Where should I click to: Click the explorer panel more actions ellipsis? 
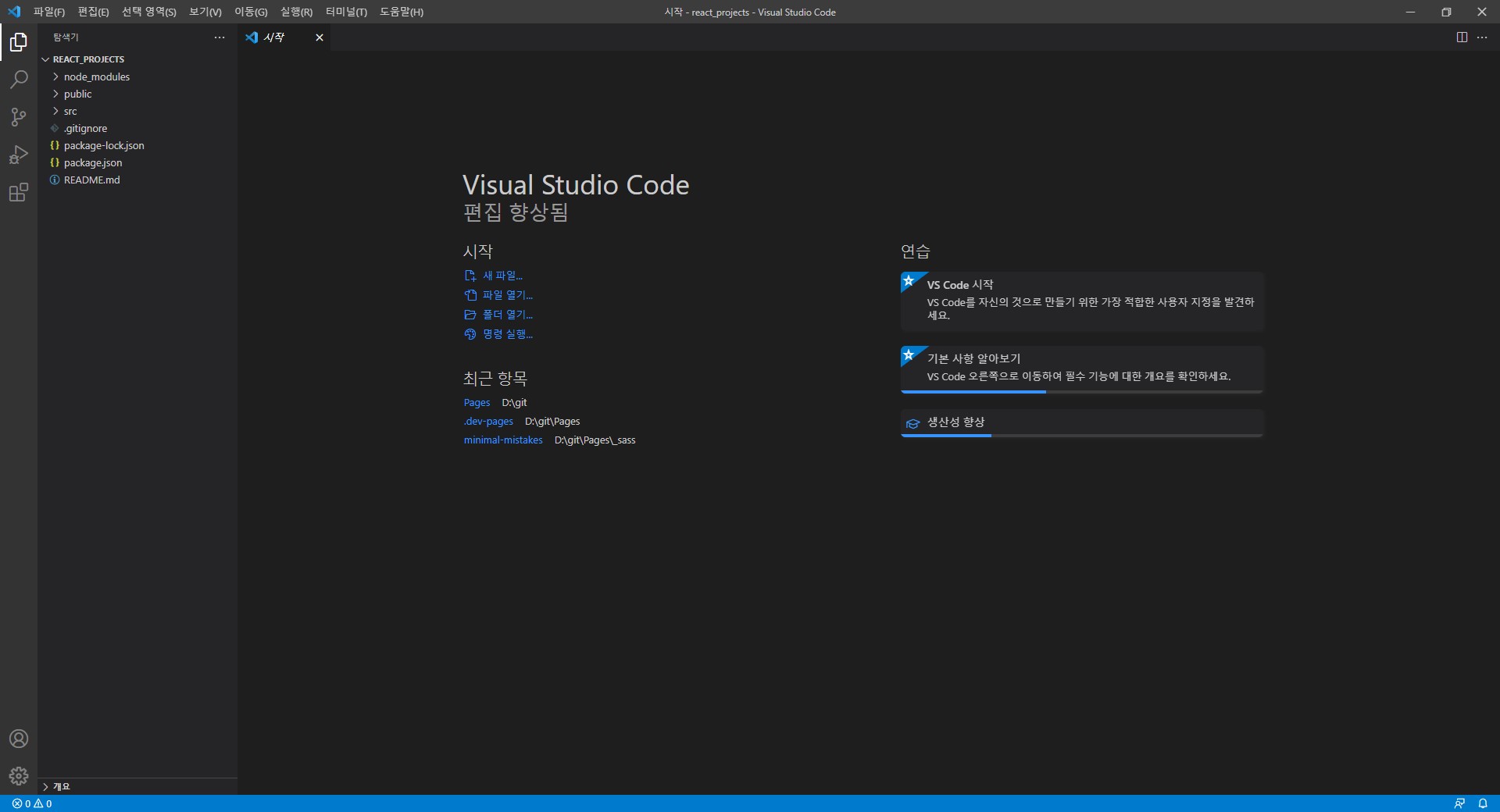point(220,37)
